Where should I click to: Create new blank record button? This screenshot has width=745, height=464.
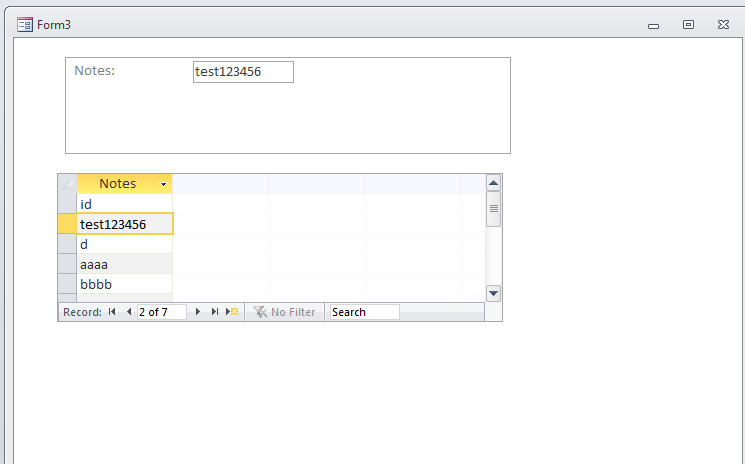[232, 312]
